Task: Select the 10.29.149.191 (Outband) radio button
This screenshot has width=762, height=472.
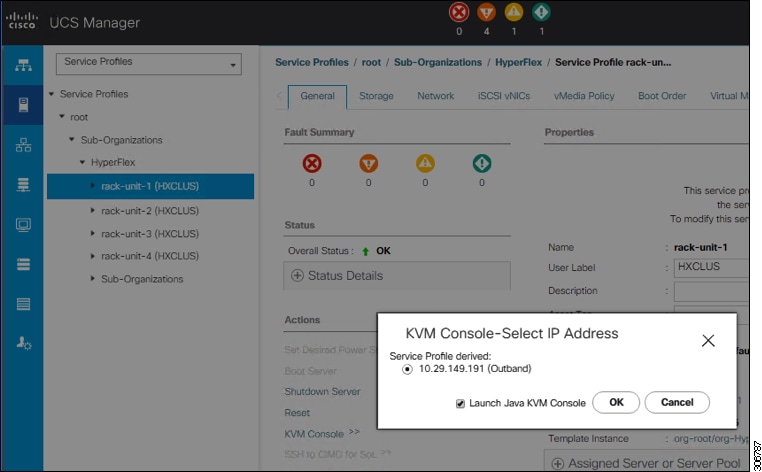Action: [x=407, y=369]
